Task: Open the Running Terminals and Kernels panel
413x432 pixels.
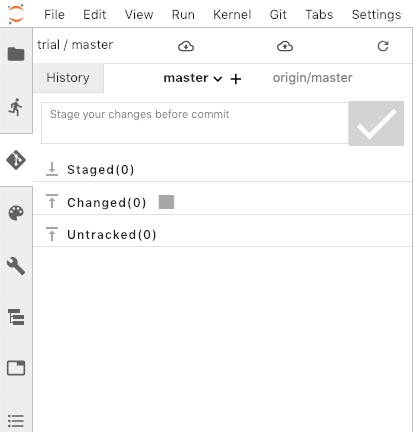Action: (x=16, y=107)
